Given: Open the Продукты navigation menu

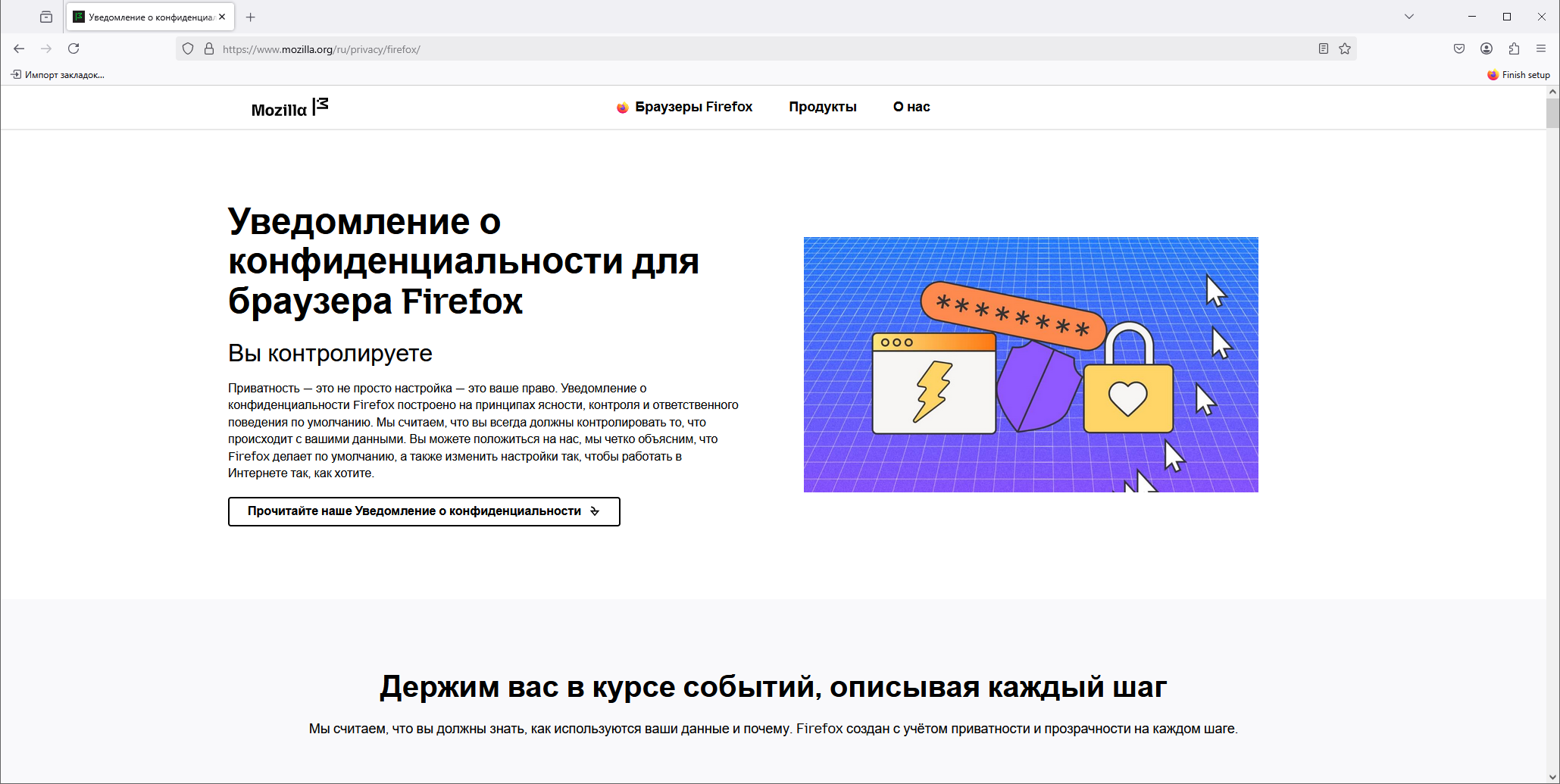Looking at the screenshot, I should [x=823, y=107].
